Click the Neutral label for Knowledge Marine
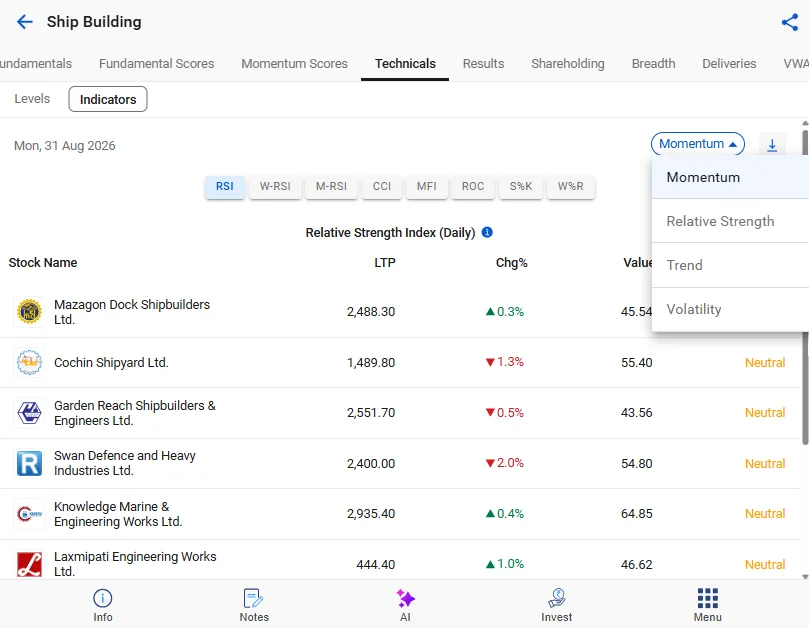809x628 pixels. tap(765, 513)
